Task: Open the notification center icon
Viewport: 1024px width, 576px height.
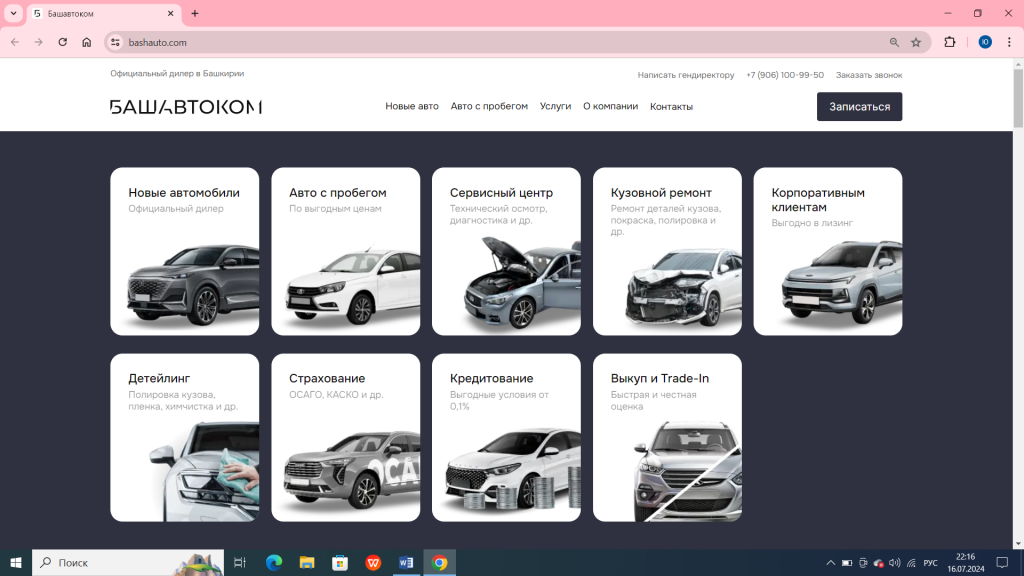Action: click(x=1002, y=562)
